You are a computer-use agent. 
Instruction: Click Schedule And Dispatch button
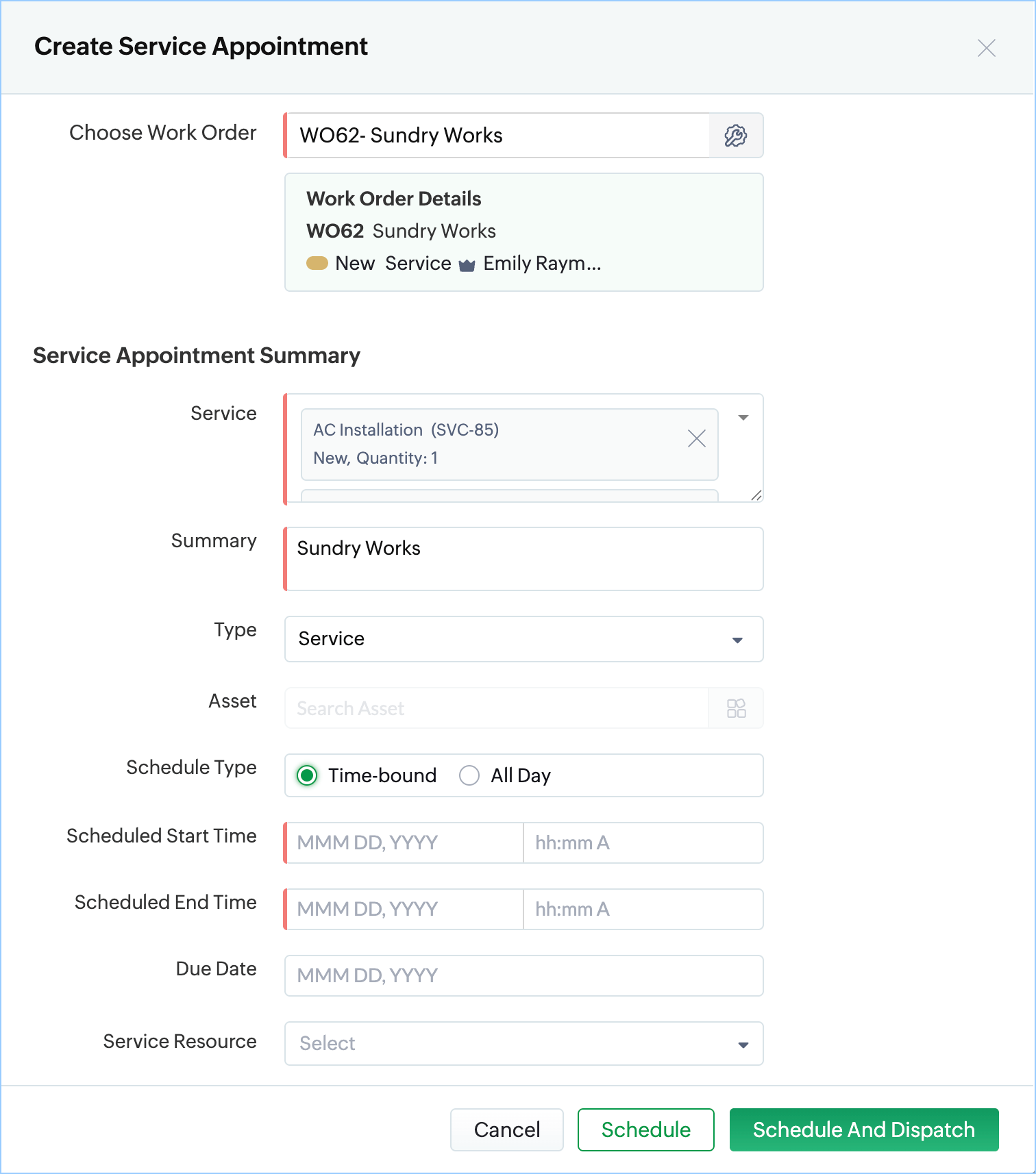[x=863, y=1129]
